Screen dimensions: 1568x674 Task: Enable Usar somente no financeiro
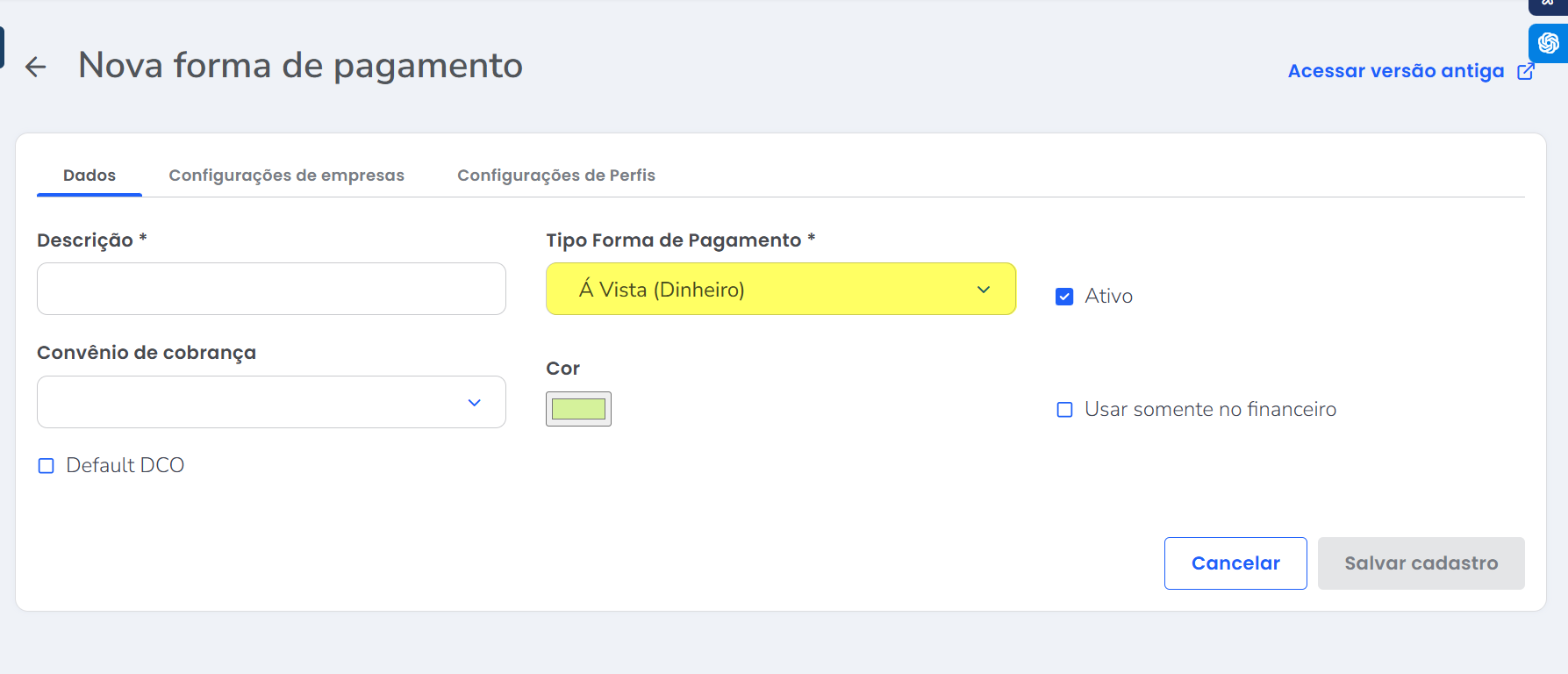tap(1064, 410)
